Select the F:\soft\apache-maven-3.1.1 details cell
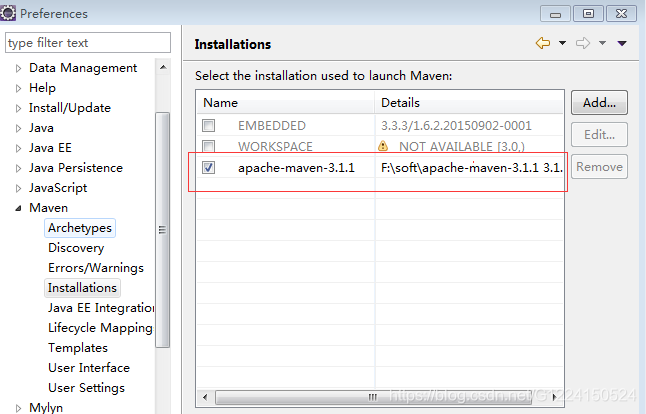 pyautogui.click(x=471, y=168)
